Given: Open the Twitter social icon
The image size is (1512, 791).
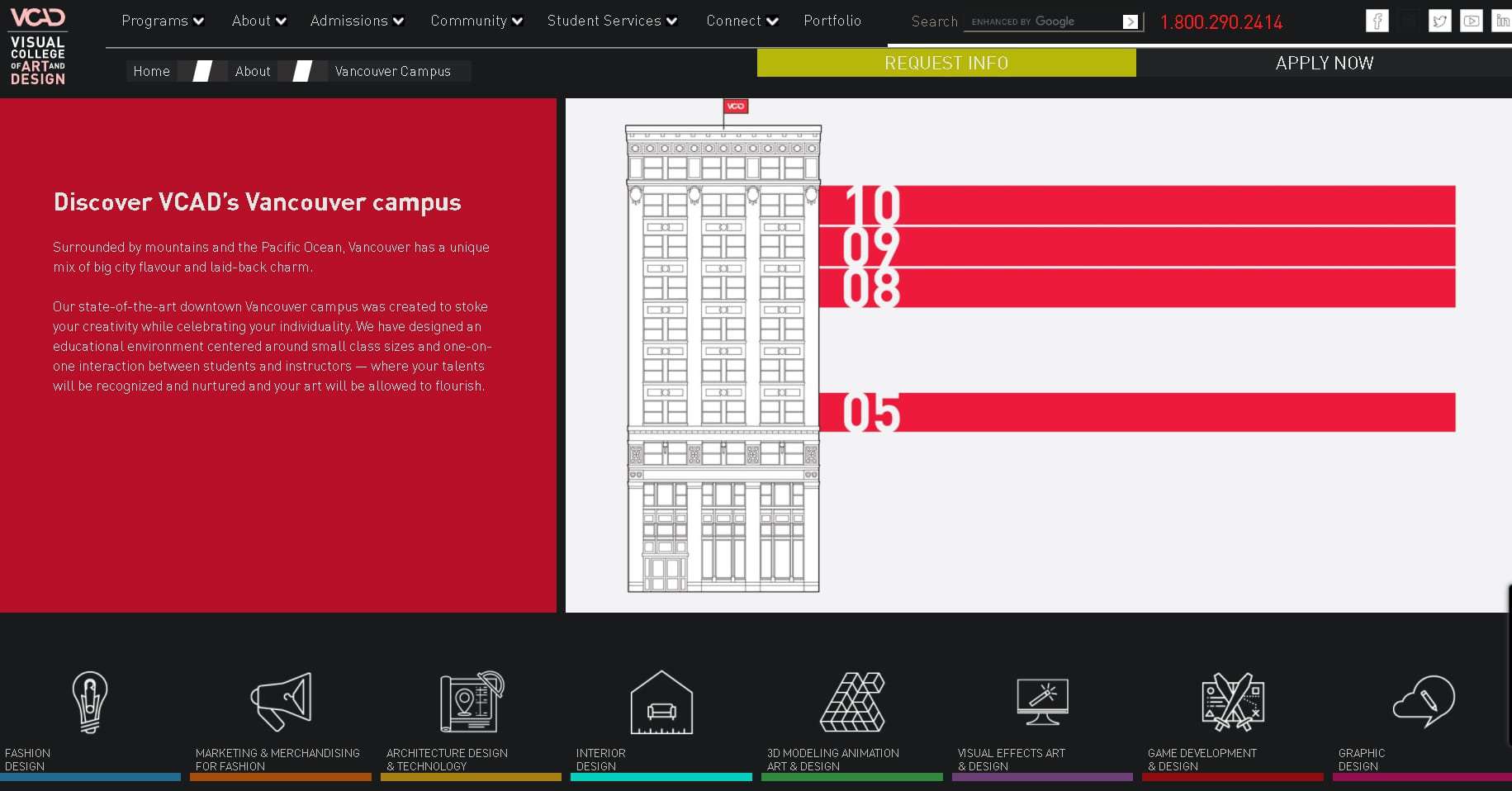Looking at the screenshot, I should click(1439, 21).
